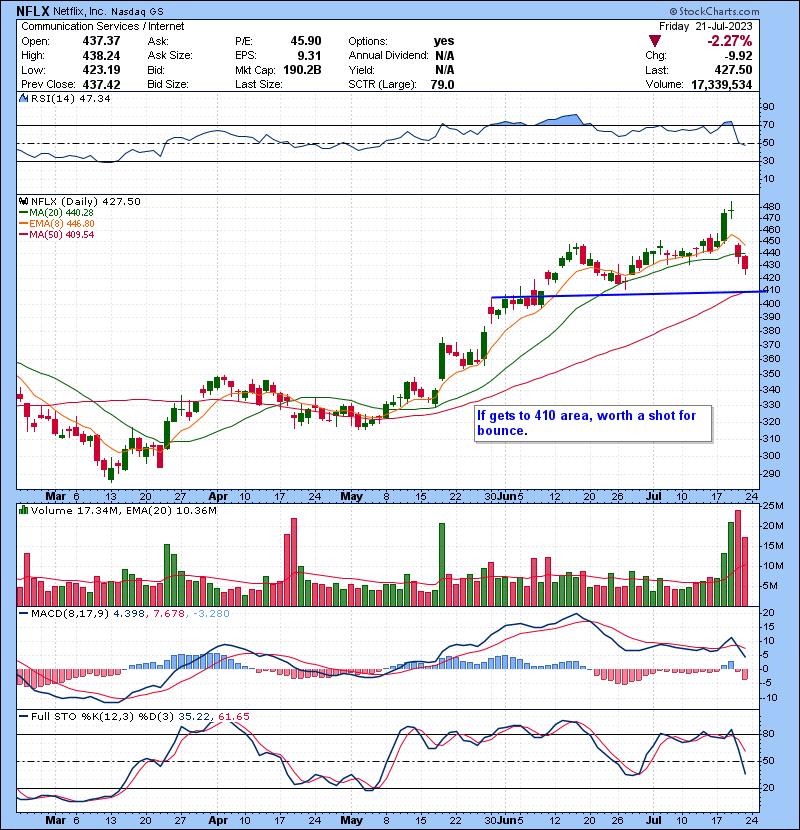The height and width of the screenshot is (830, 800).
Task: Click the stochastic %D value 61.65
Action: [x=233, y=717]
